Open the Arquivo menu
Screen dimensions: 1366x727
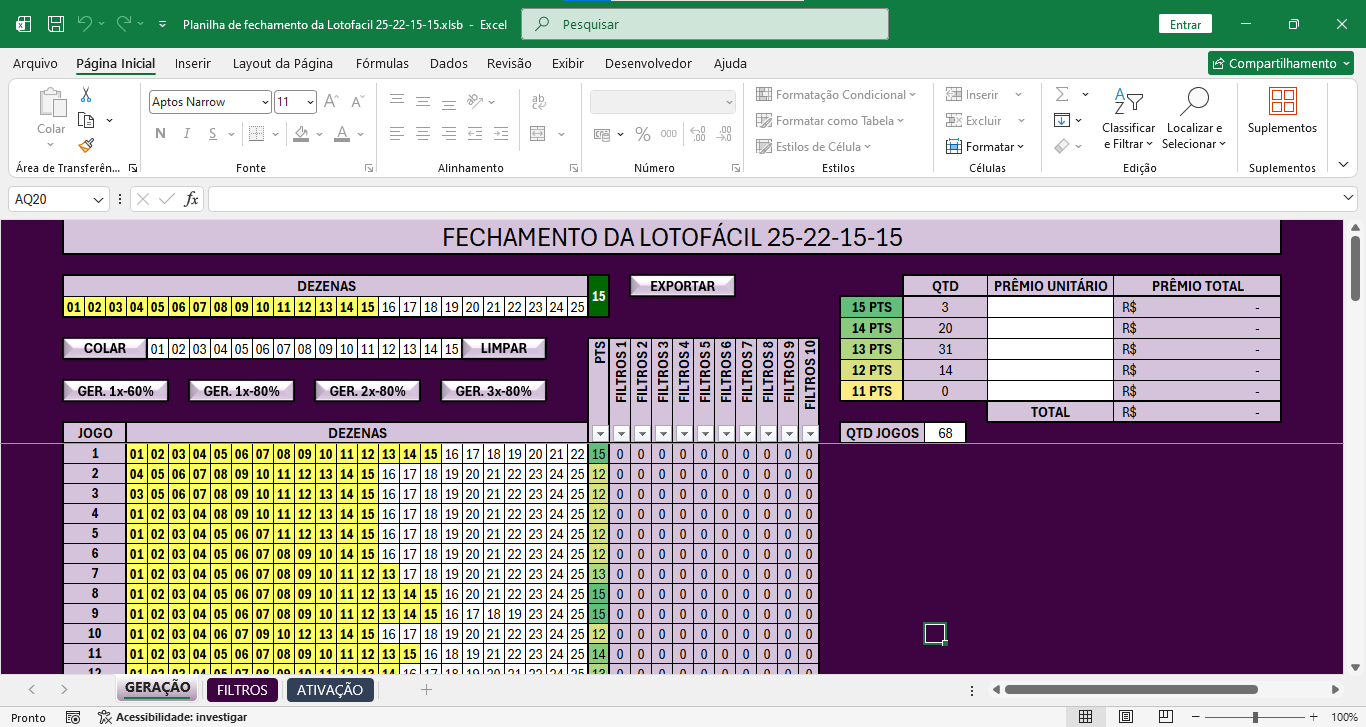coord(35,63)
